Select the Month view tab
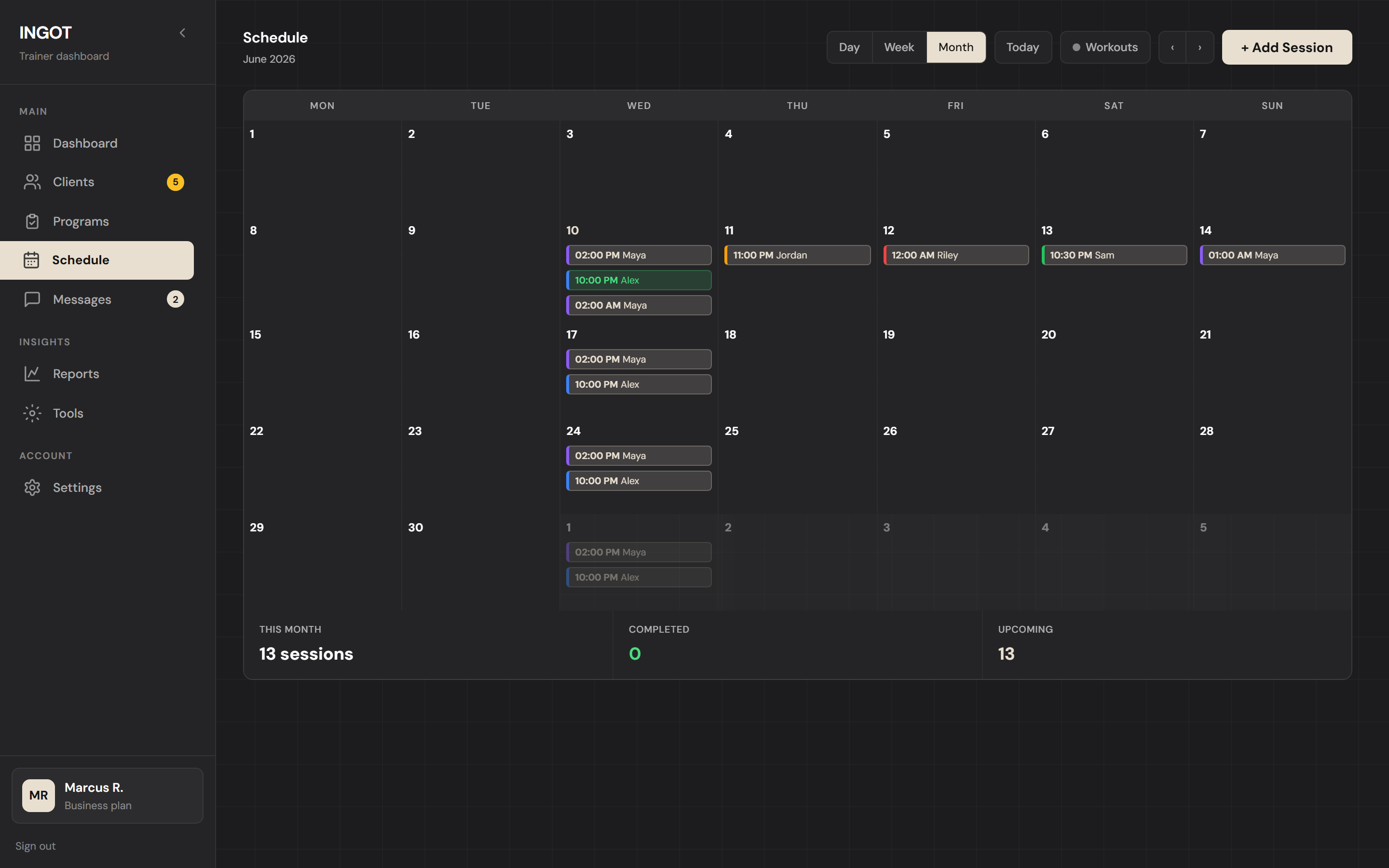1389x868 pixels. 955,47
